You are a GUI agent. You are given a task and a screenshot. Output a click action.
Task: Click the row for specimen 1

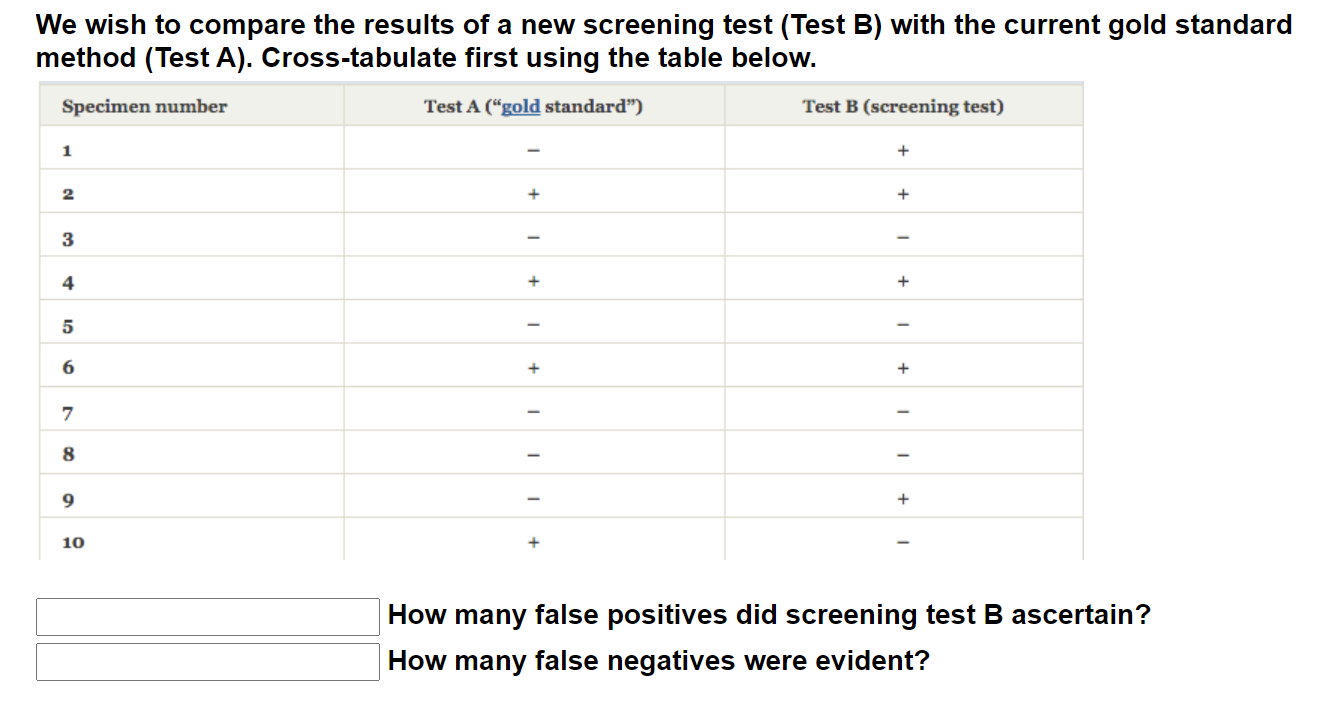pyautogui.click(x=190, y=150)
